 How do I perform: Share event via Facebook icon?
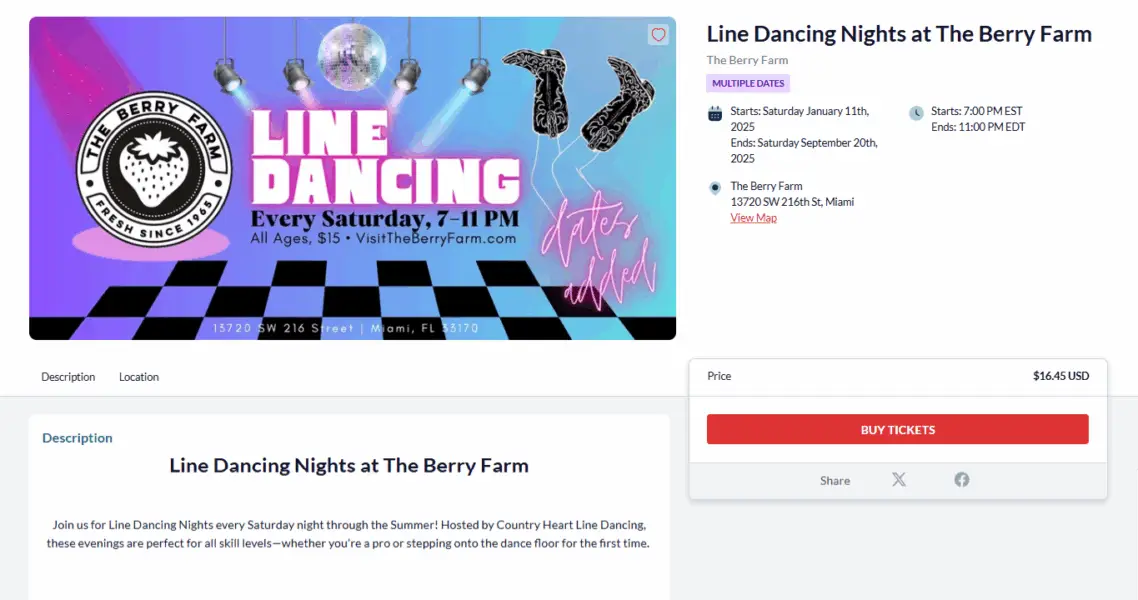(962, 480)
